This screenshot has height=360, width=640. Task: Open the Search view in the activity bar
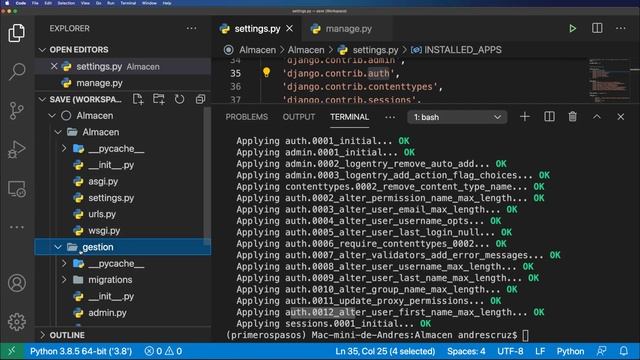pos(17,71)
